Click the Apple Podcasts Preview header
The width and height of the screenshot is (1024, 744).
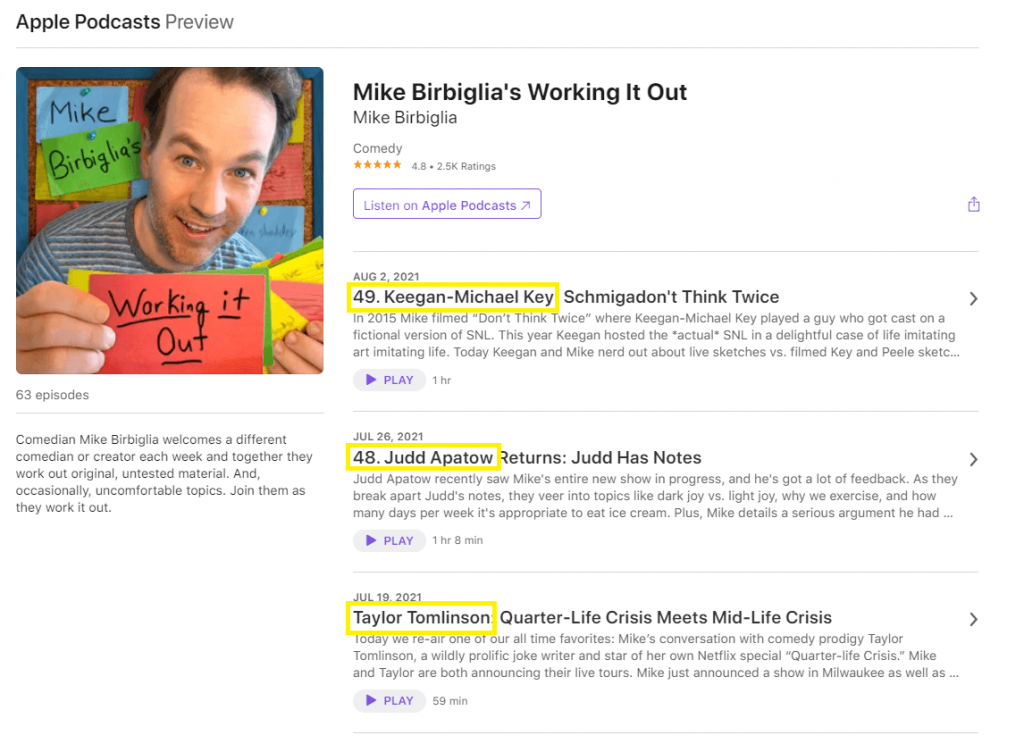tap(125, 22)
